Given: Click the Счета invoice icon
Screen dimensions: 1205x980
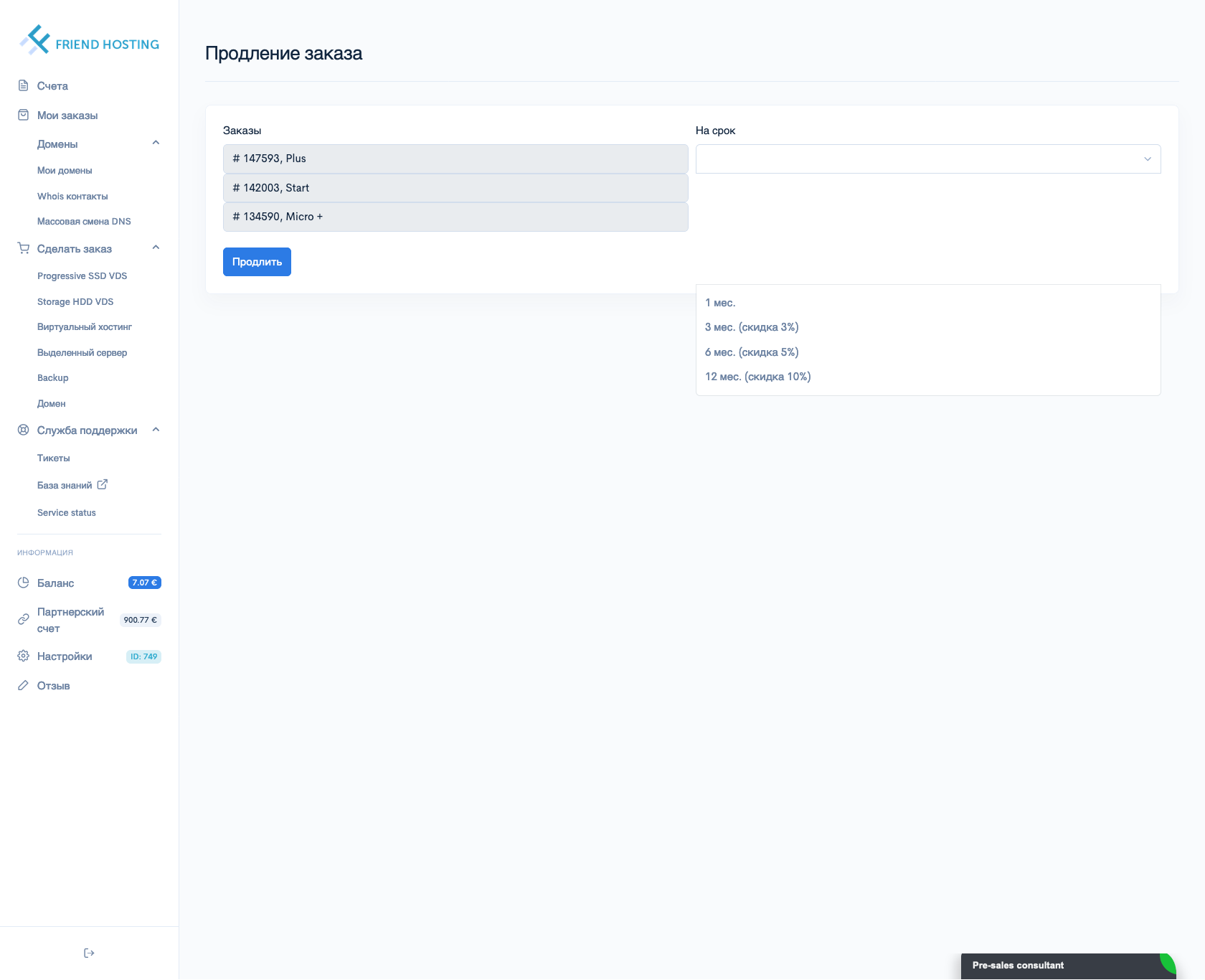Looking at the screenshot, I should (24, 85).
